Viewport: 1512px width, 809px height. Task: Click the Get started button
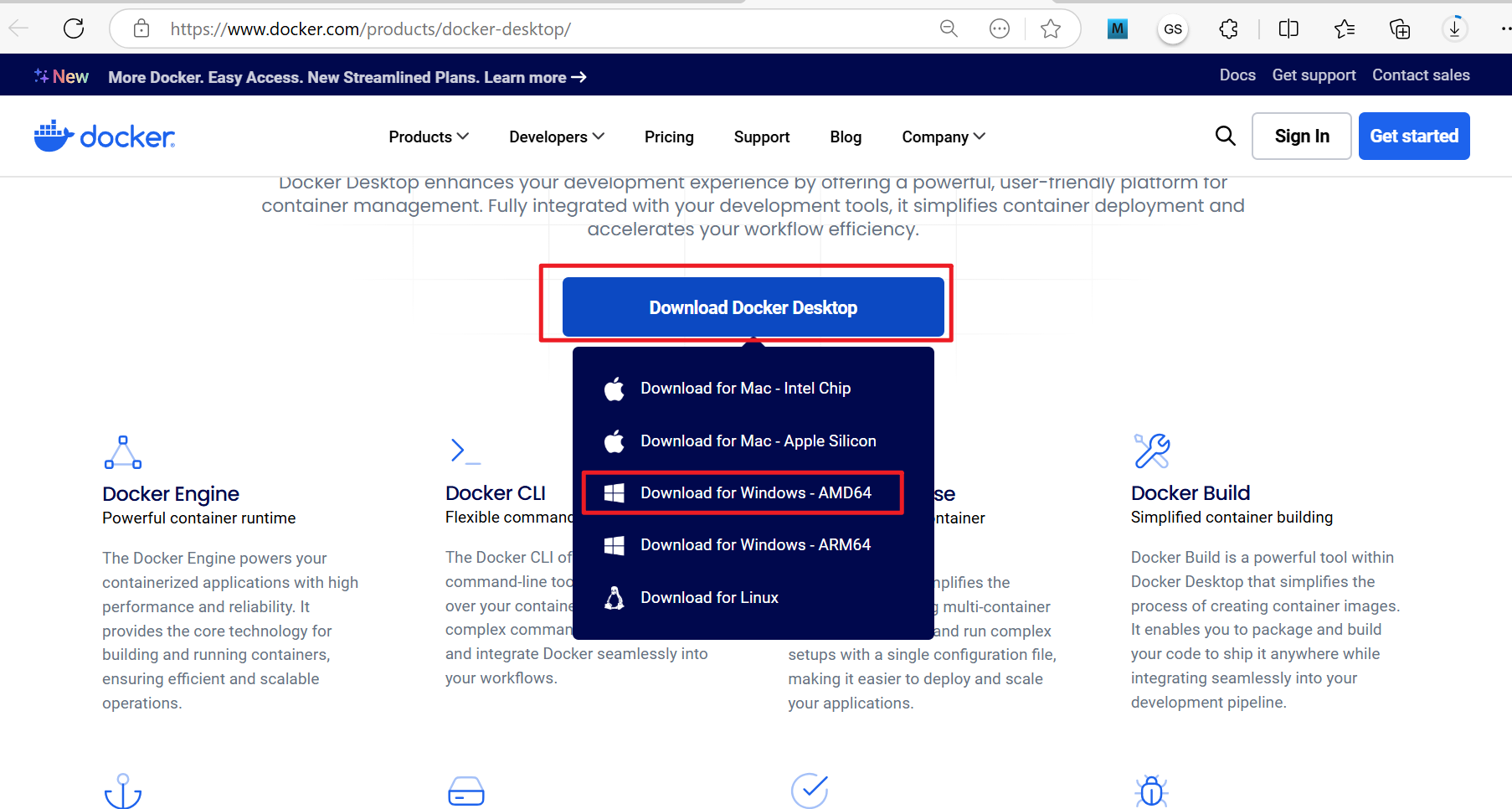tap(1414, 136)
